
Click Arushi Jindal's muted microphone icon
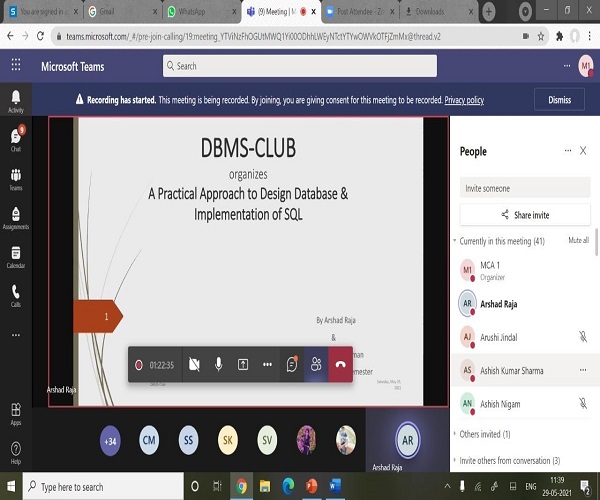[x=583, y=337]
